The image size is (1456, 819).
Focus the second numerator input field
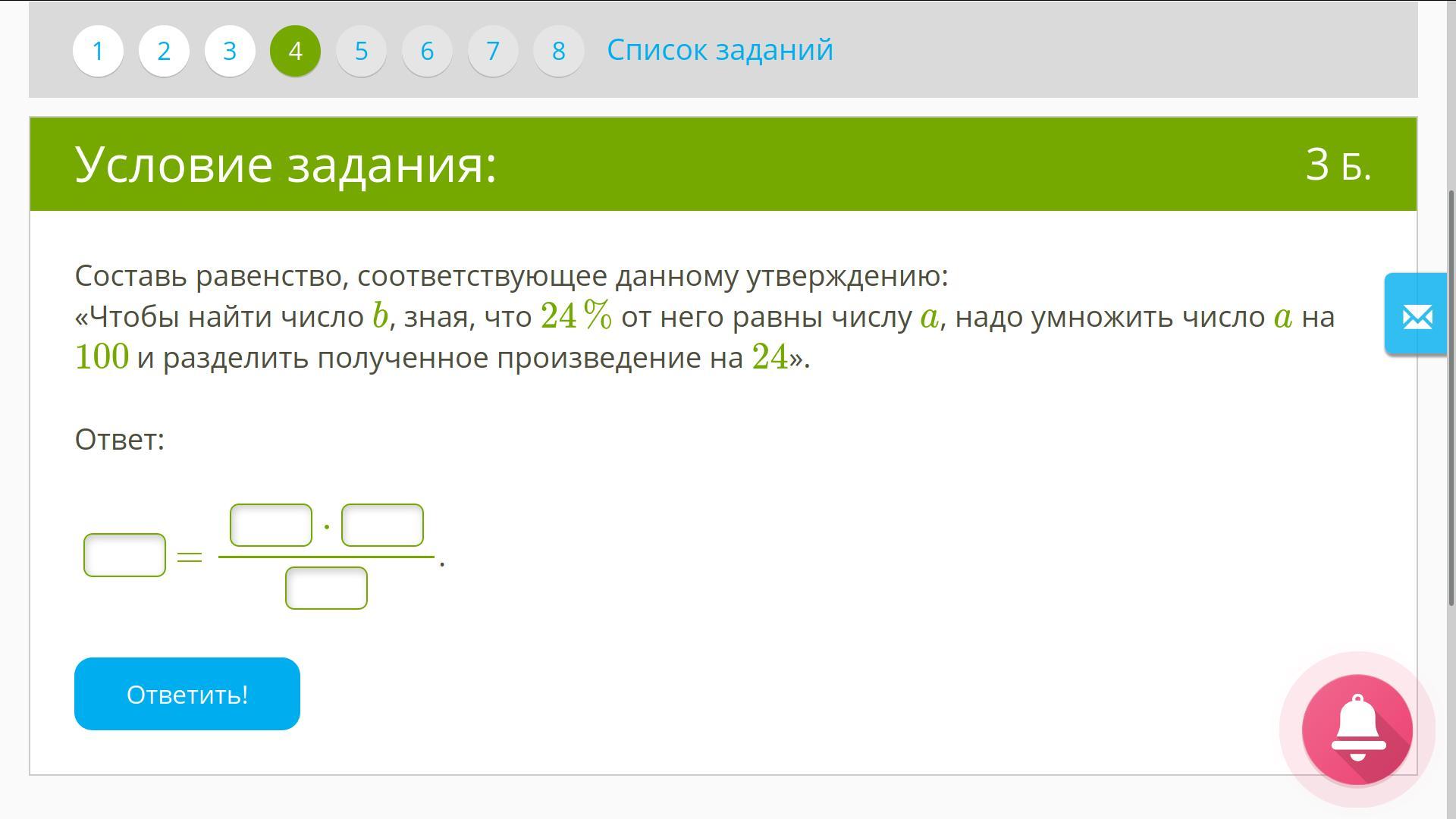382,525
